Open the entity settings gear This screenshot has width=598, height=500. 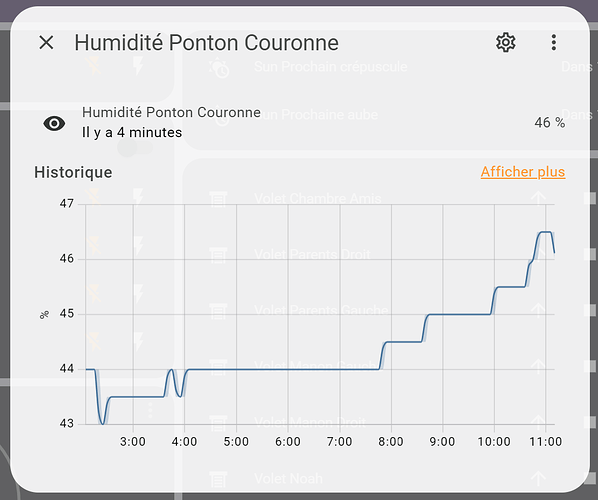tap(506, 42)
